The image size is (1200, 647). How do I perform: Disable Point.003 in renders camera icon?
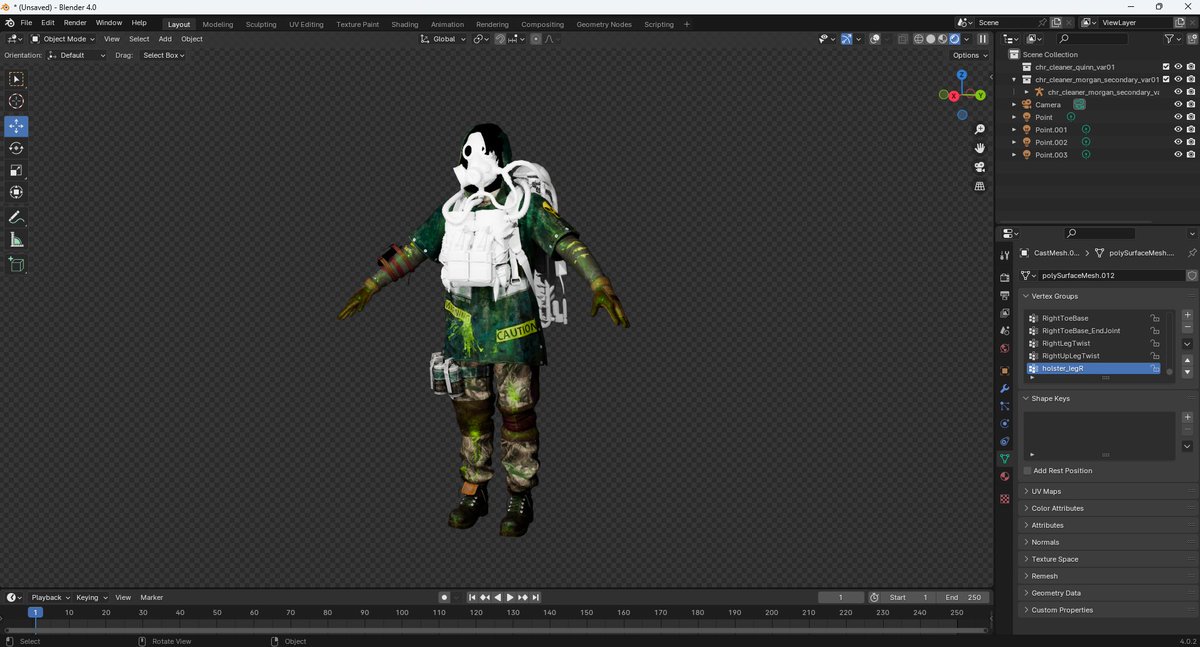pos(1191,154)
